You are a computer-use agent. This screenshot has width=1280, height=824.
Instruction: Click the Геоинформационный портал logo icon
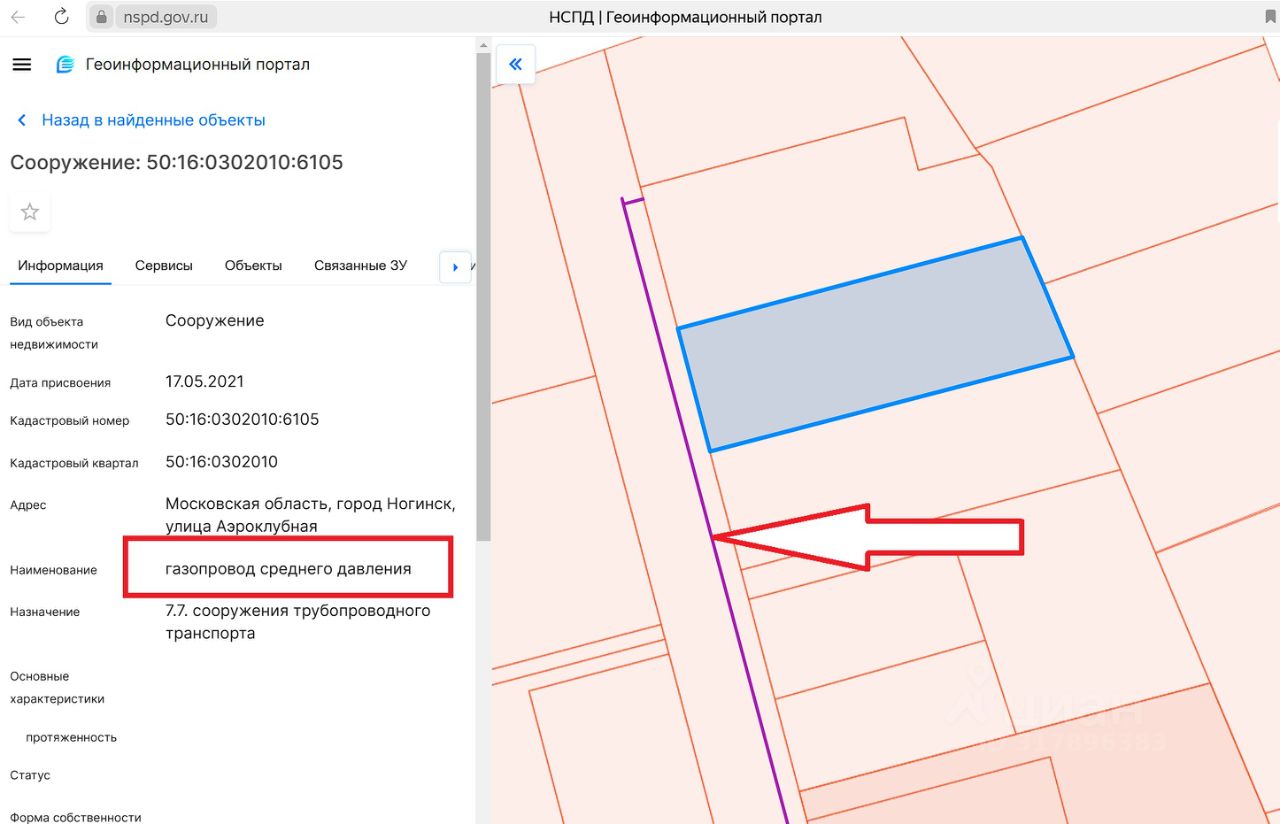point(65,65)
